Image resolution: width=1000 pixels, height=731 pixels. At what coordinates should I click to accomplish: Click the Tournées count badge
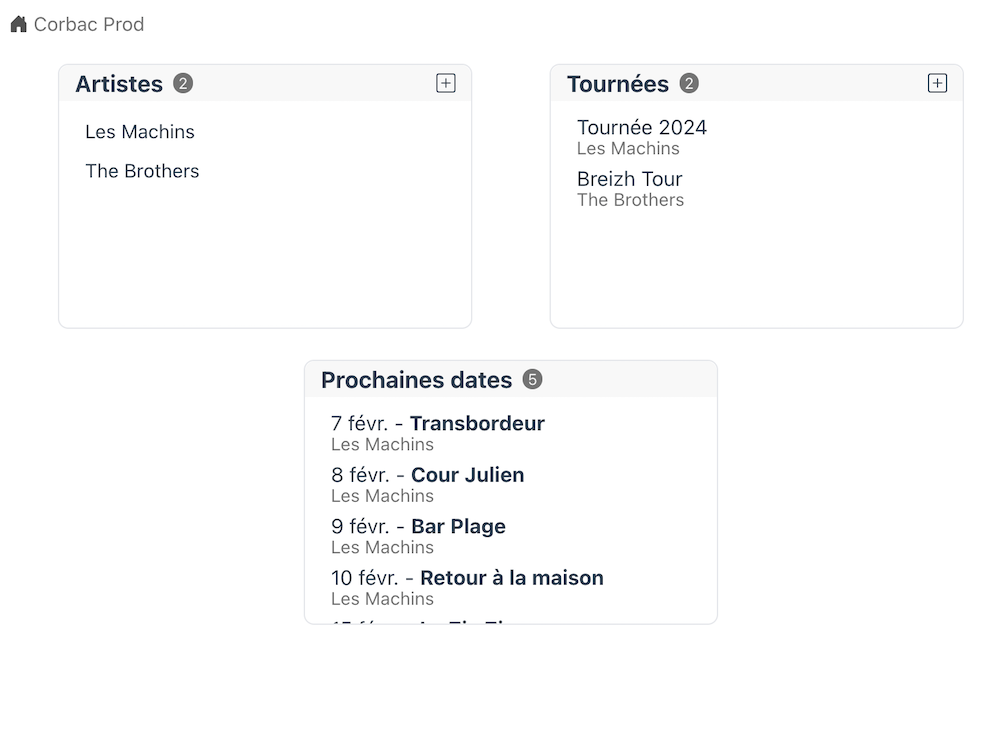(689, 84)
